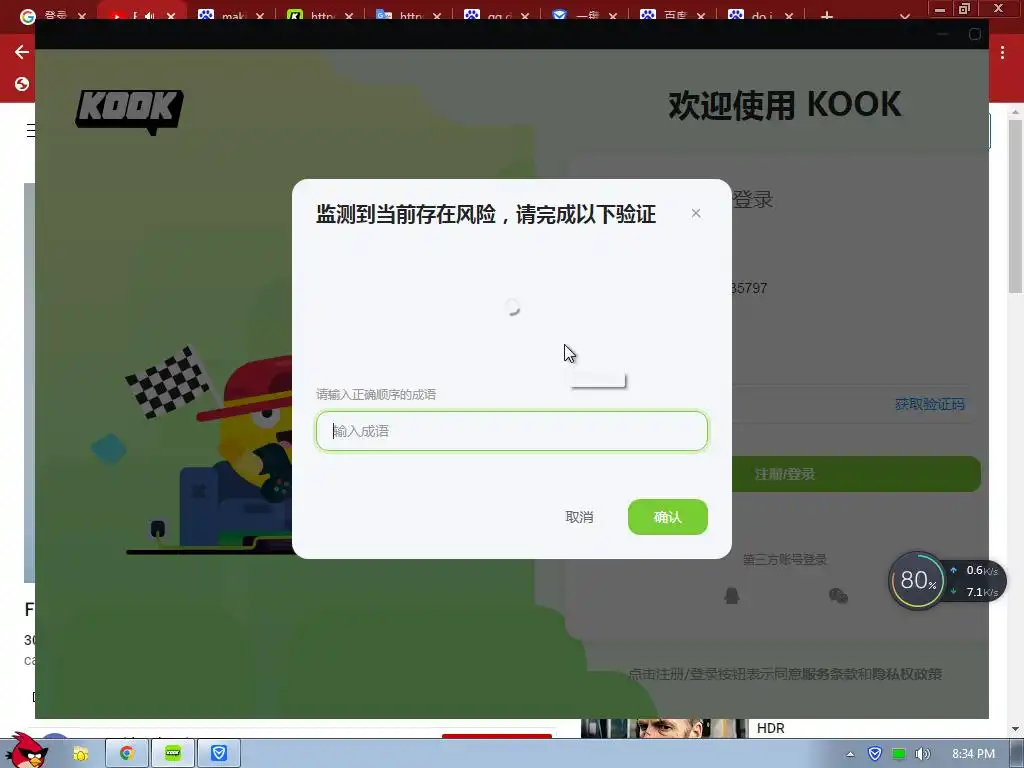1024x768 pixels.
Task: Open the KOOK app taskbar icon
Action: [x=172, y=753]
